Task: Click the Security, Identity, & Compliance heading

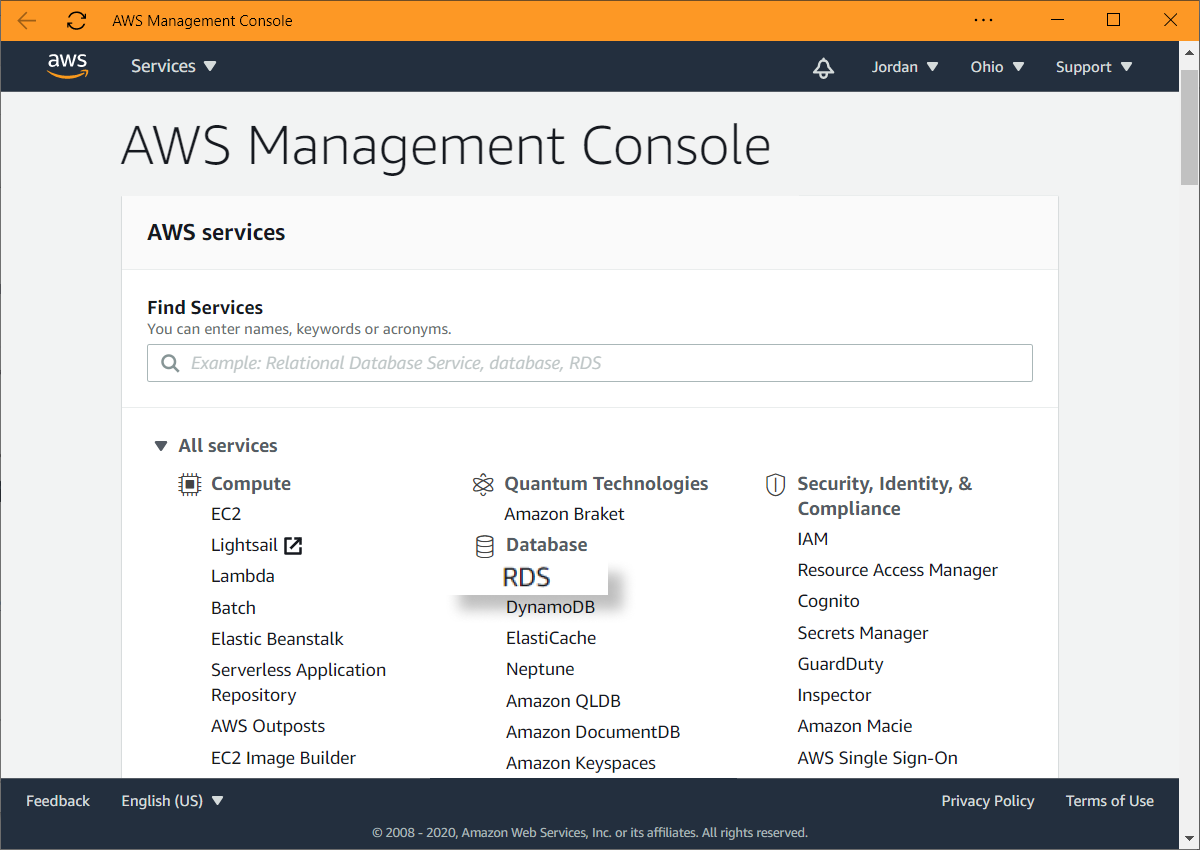Action: 885,496
